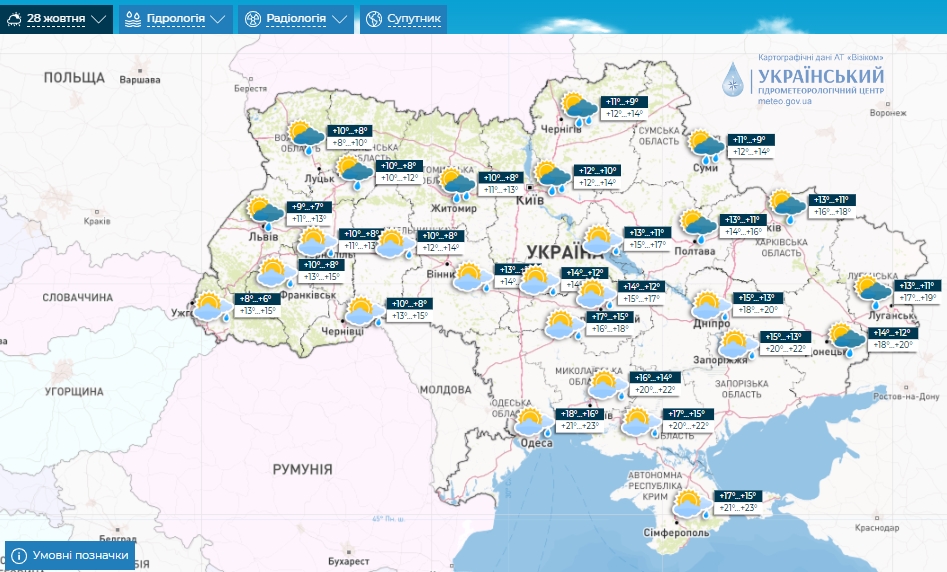The image size is (947, 572).
Task: Expand the Гідрологія dropdown menu
Action: (175, 19)
